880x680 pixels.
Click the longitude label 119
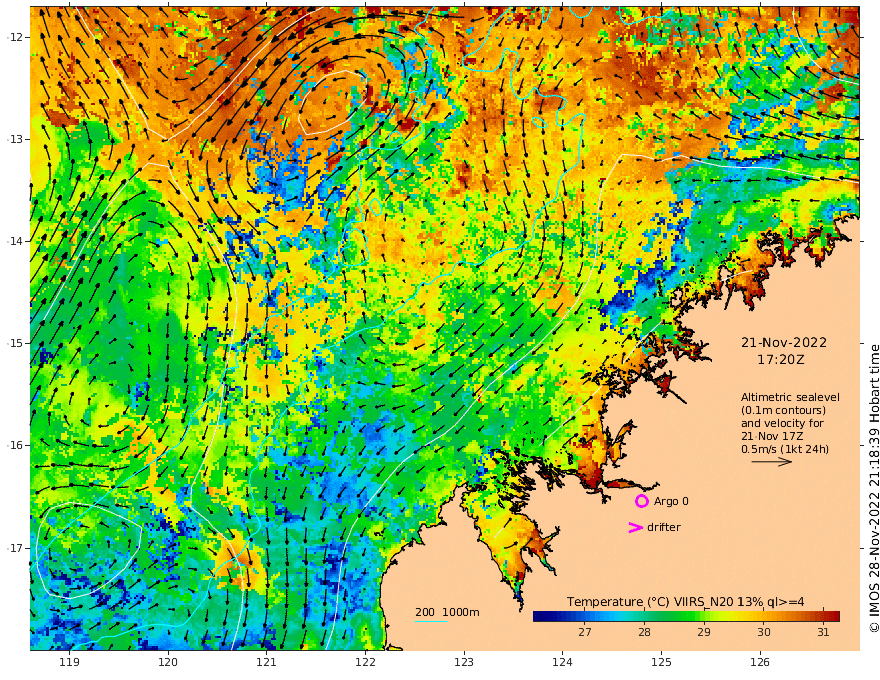(x=70, y=662)
